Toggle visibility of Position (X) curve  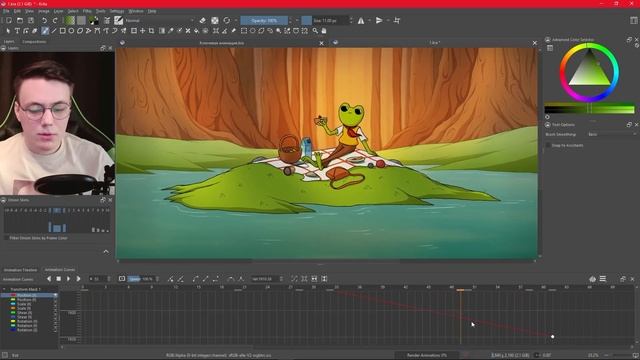(55, 295)
